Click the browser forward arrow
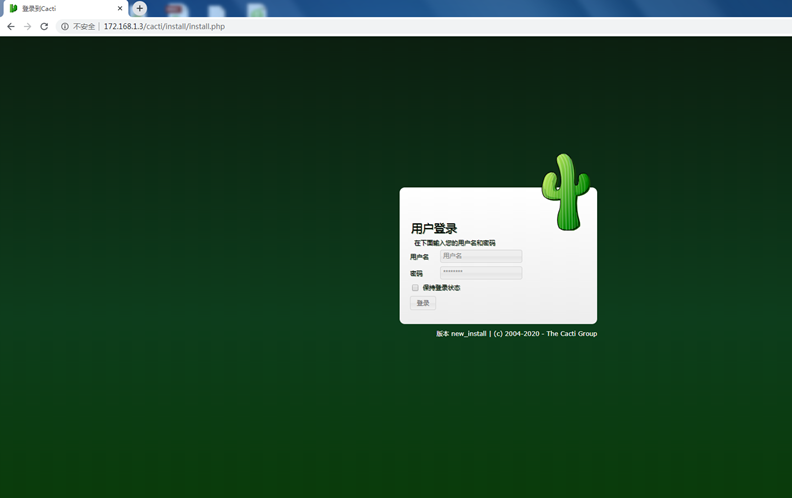 (27, 26)
